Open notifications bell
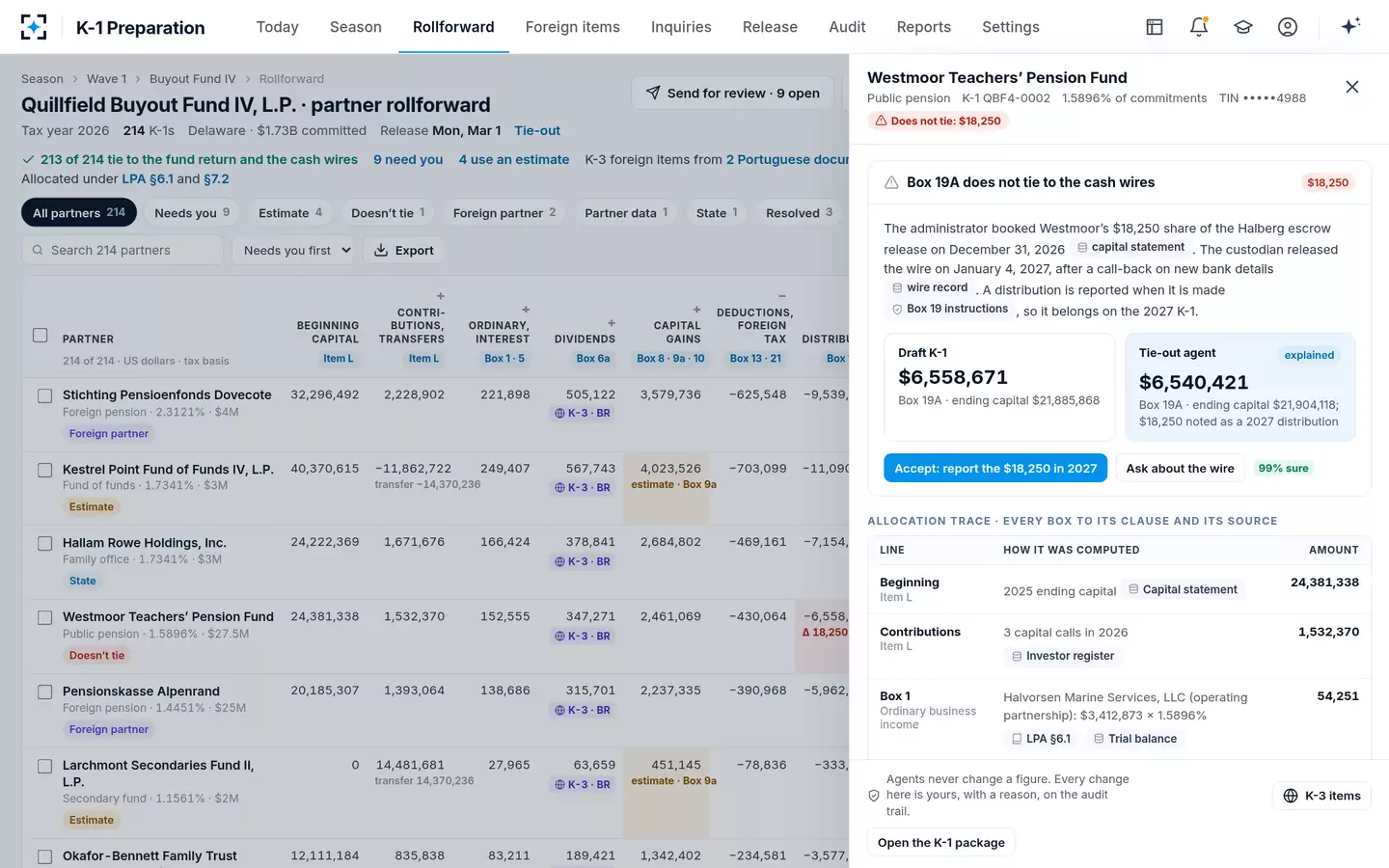The width and height of the screenshot is (1389, 868). [x=1199, y=27]
